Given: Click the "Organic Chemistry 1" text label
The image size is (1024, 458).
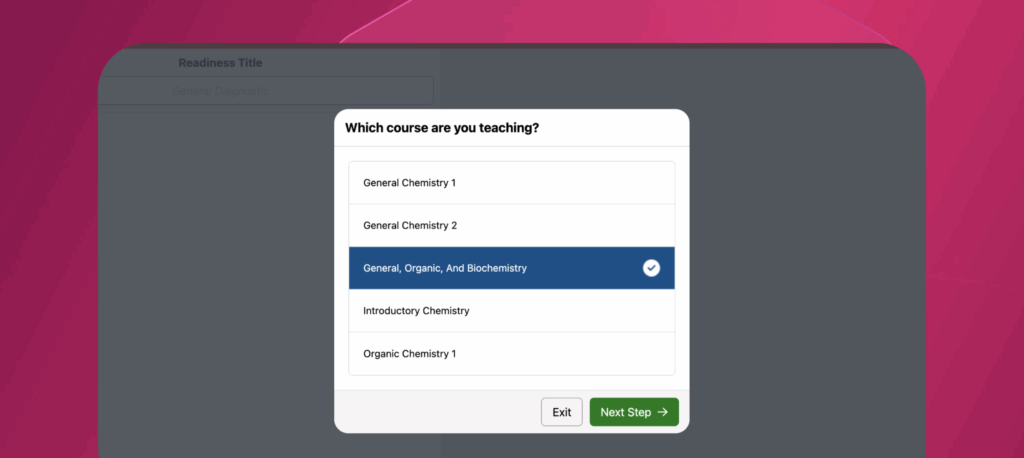Looking at the screenshot, I should pos(409,353).
